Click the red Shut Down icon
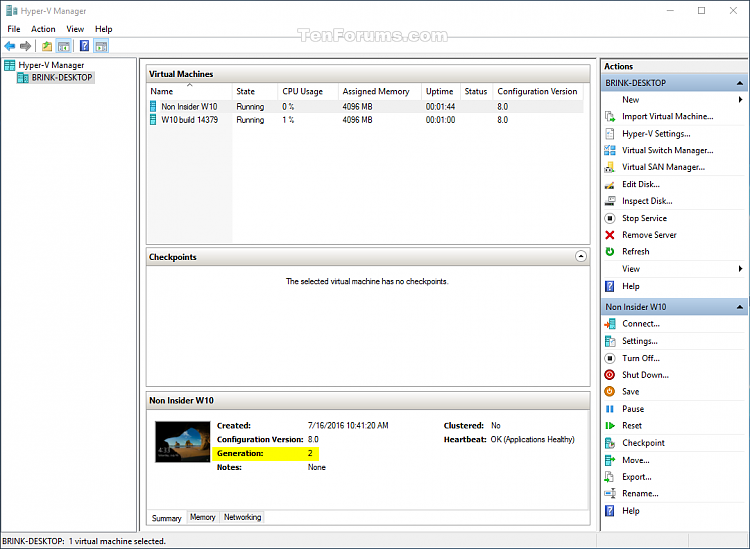 (610, 375)
